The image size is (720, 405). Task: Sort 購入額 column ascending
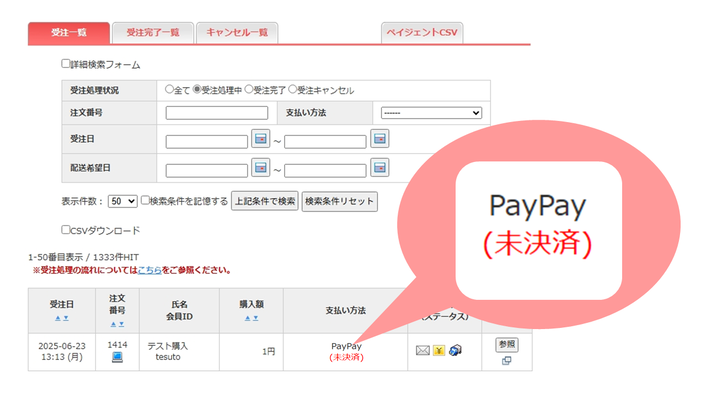point(248,318)
